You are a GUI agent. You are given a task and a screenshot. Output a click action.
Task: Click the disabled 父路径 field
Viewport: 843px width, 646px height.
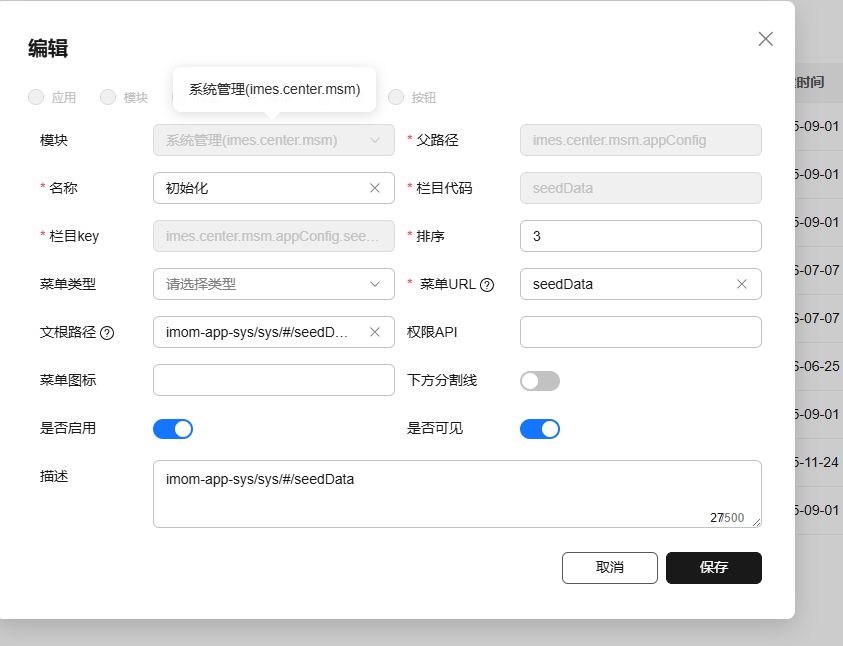click(641, 140)
